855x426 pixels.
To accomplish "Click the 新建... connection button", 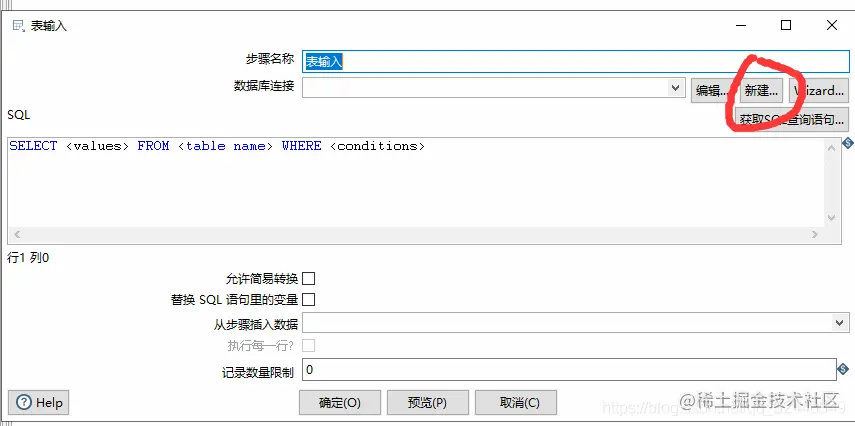I will (x=761, y=91).
